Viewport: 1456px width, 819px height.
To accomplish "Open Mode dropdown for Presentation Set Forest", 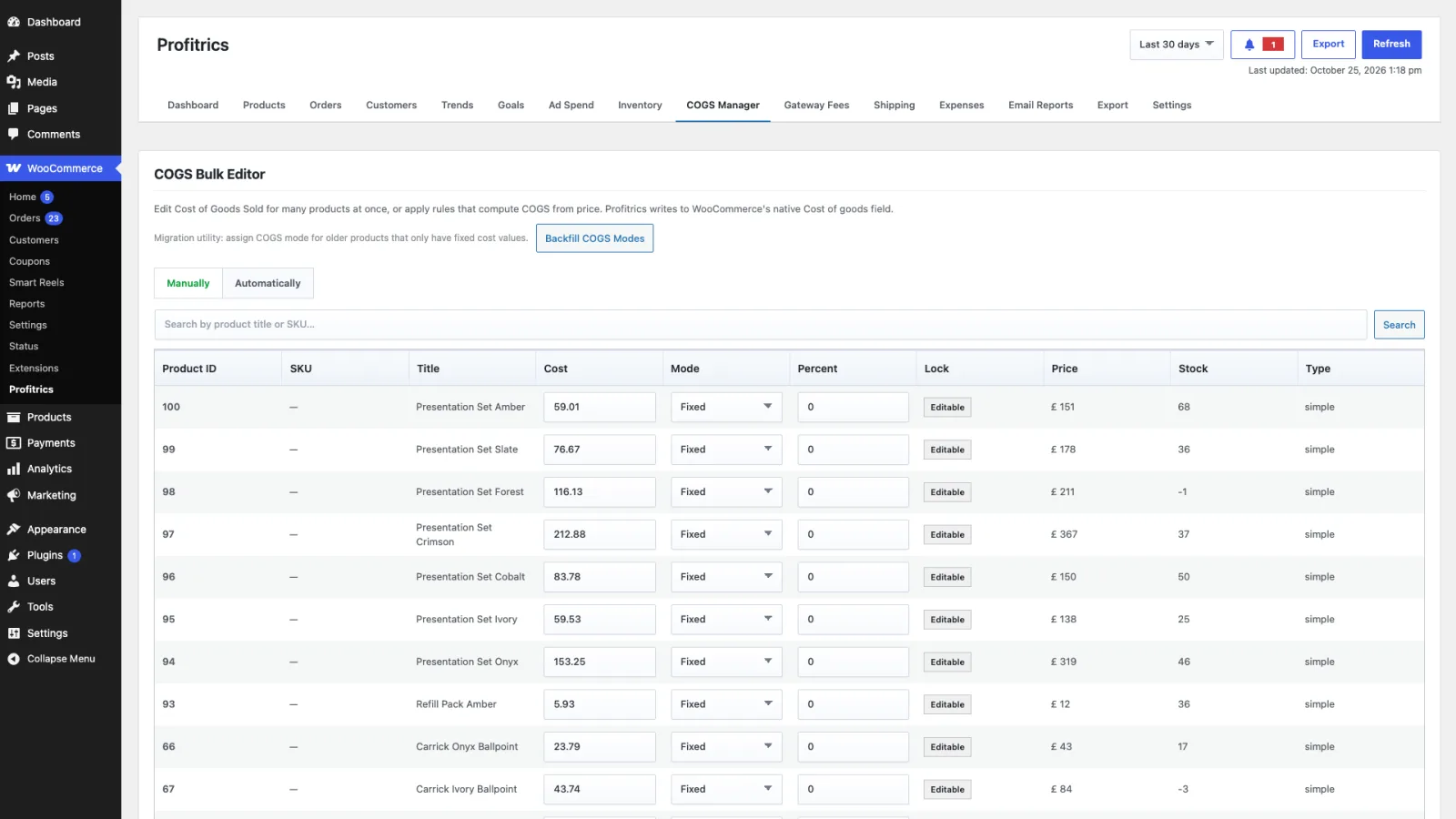I will point(726,492).
